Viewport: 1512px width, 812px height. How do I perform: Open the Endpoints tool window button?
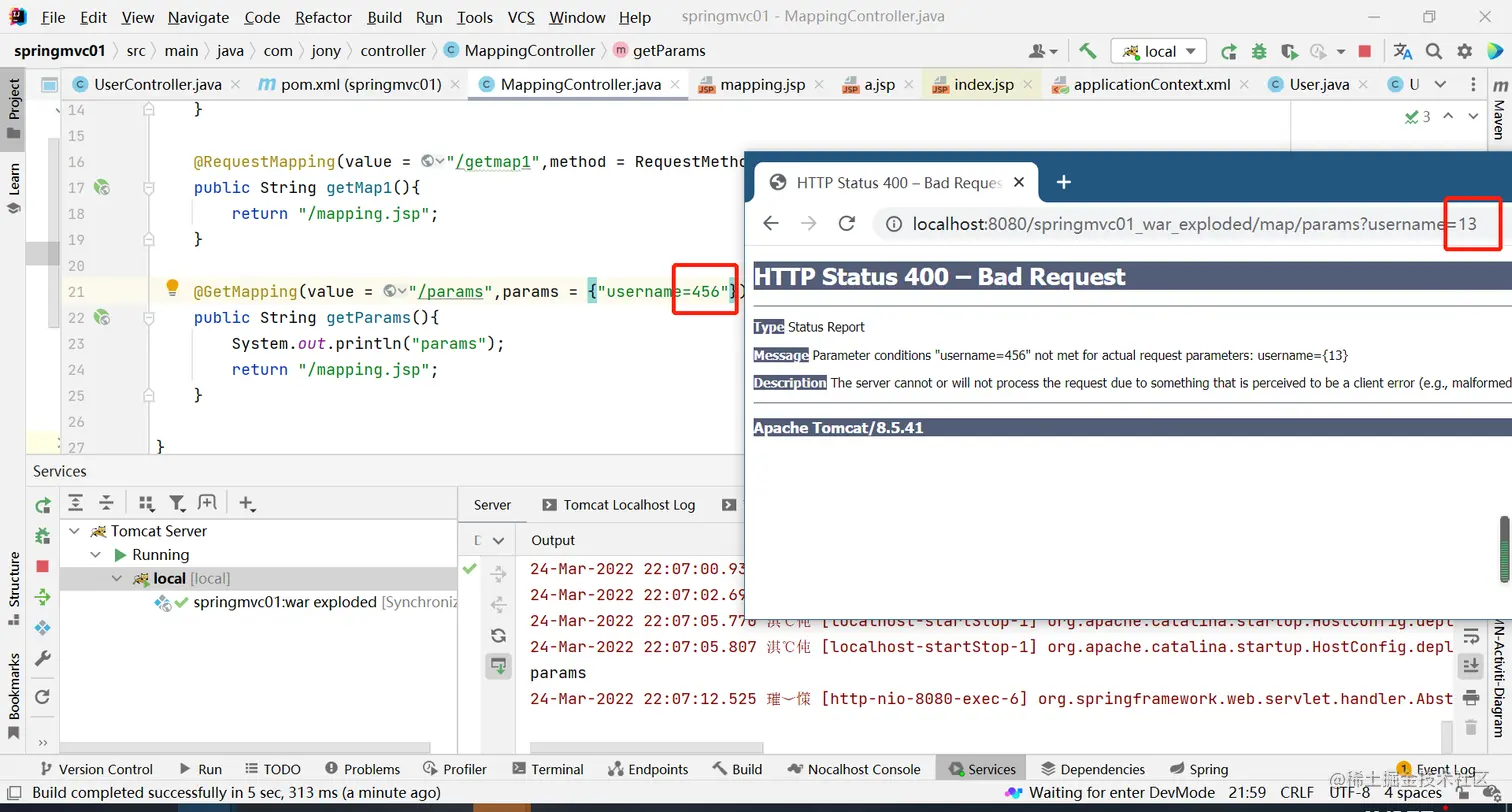(648, 769)
